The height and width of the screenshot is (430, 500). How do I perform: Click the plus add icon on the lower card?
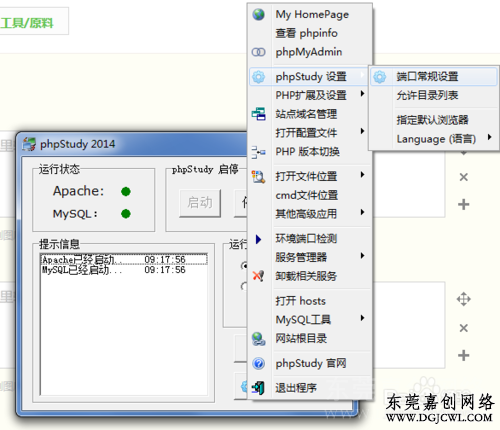(464, 355)
